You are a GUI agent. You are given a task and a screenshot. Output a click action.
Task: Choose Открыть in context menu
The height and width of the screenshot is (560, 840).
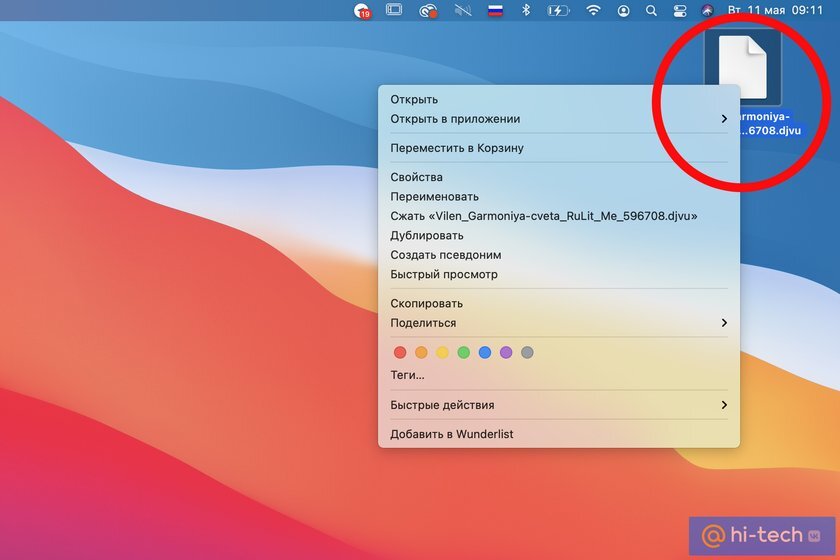click(559, 99)
